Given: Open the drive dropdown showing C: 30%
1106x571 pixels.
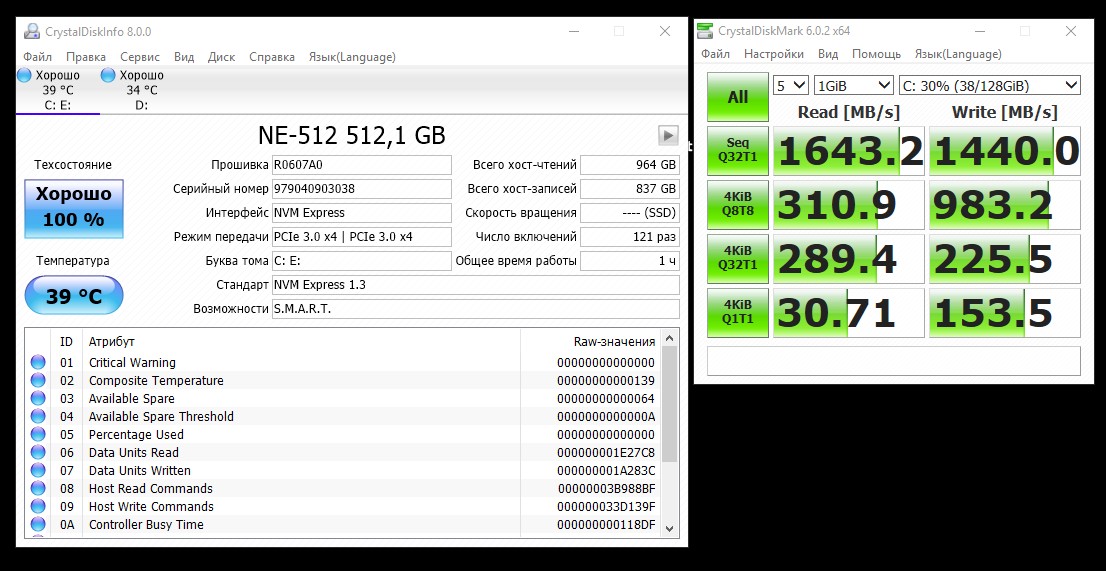Looking at the screenshot, I should click(x=990, y=86).
